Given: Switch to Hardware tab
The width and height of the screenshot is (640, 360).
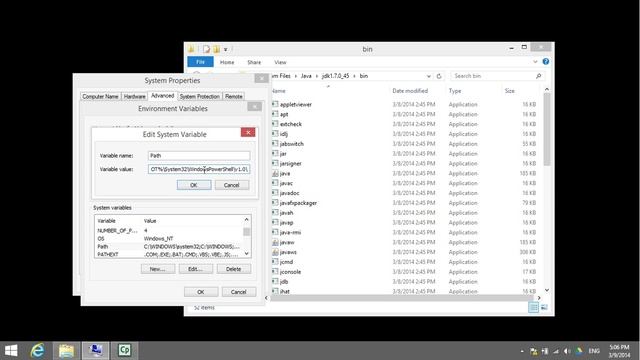Looking at the screenshot, I should click(x=135, y=96).
